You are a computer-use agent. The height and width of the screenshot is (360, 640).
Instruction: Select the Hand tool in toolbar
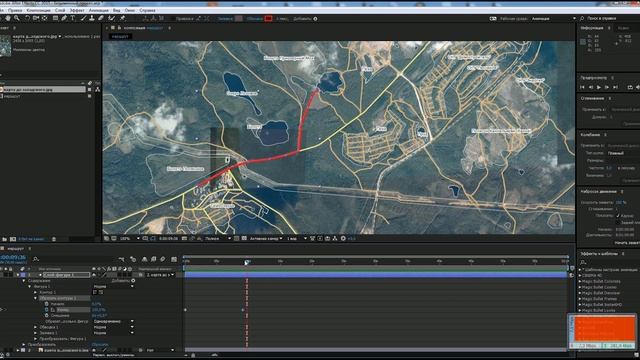[8, 18]
